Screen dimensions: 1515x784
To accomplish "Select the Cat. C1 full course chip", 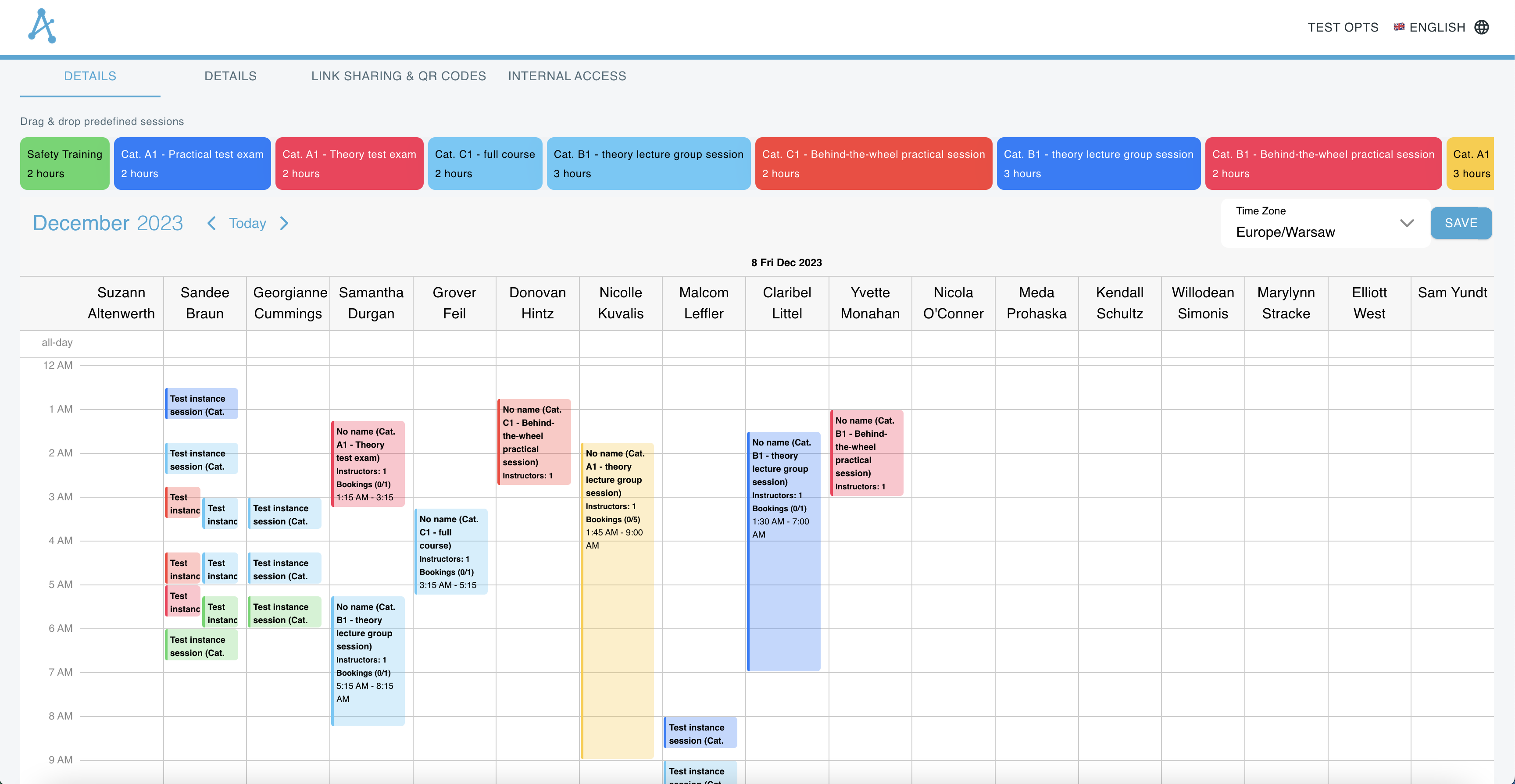I will (x=485, y=164).
